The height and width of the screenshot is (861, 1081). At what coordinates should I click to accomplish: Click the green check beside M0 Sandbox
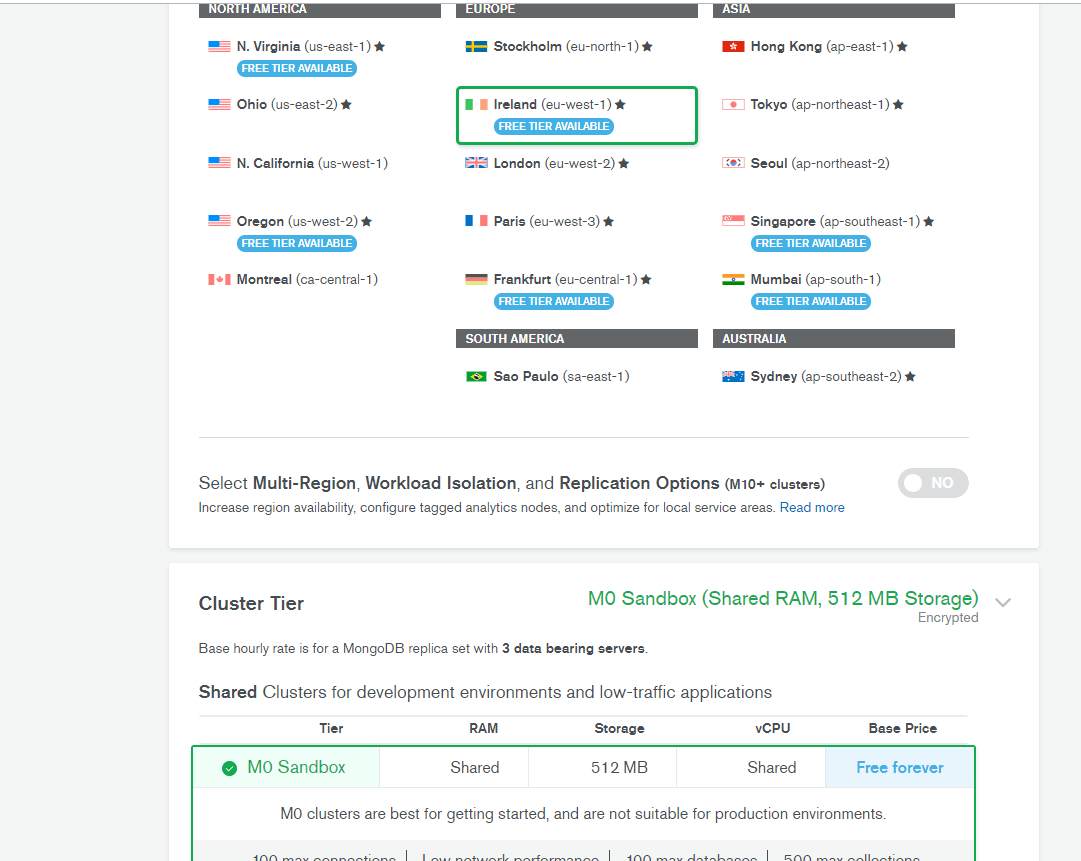(230, 768)
